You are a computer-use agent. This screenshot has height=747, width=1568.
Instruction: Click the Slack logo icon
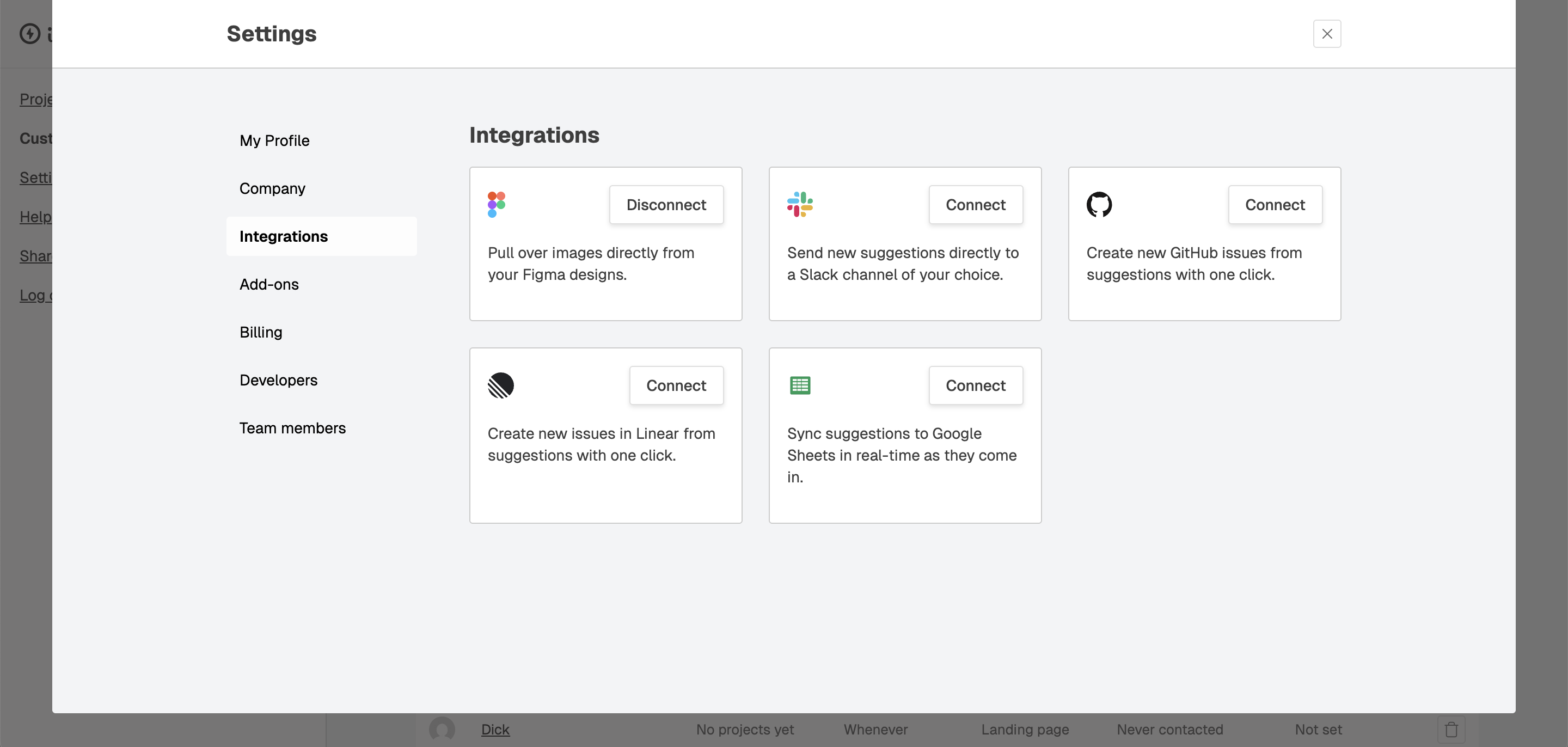click(x=800, y=205)
